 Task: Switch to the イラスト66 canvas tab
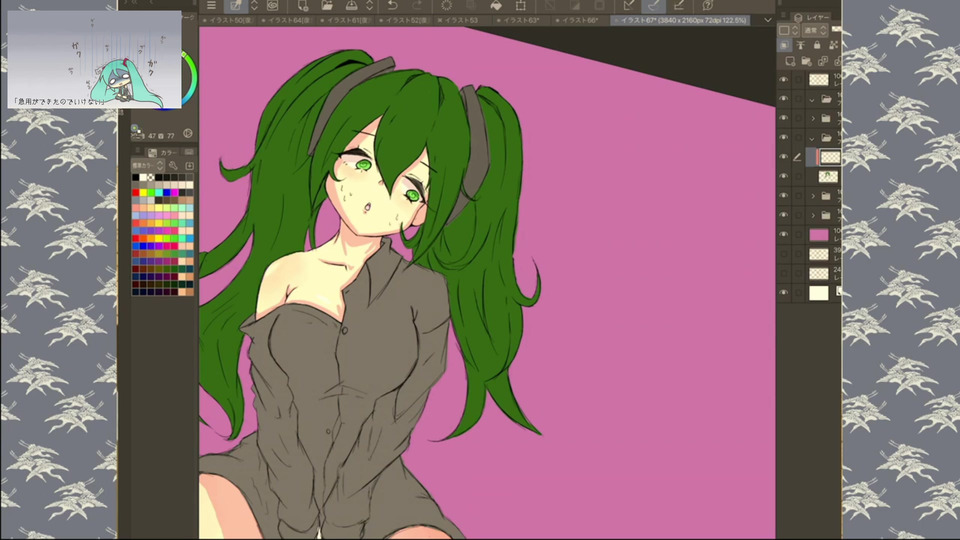[578, 20]
